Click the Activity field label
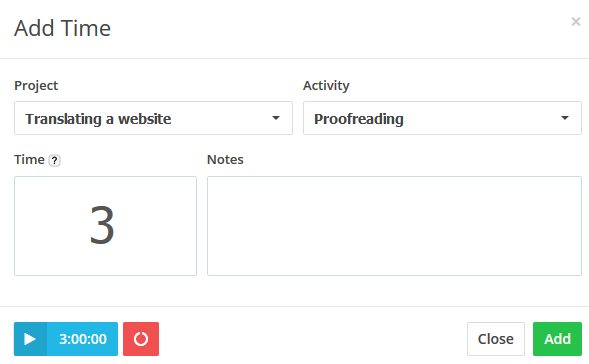The image size is (589, 364). pos(326,86)
